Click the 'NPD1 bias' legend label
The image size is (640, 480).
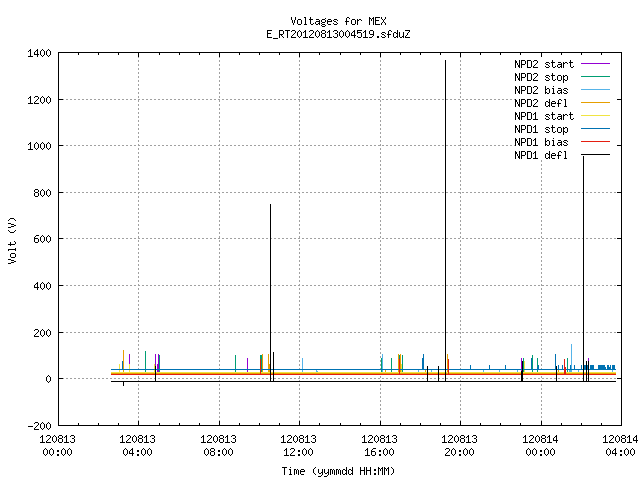point(541,142)
